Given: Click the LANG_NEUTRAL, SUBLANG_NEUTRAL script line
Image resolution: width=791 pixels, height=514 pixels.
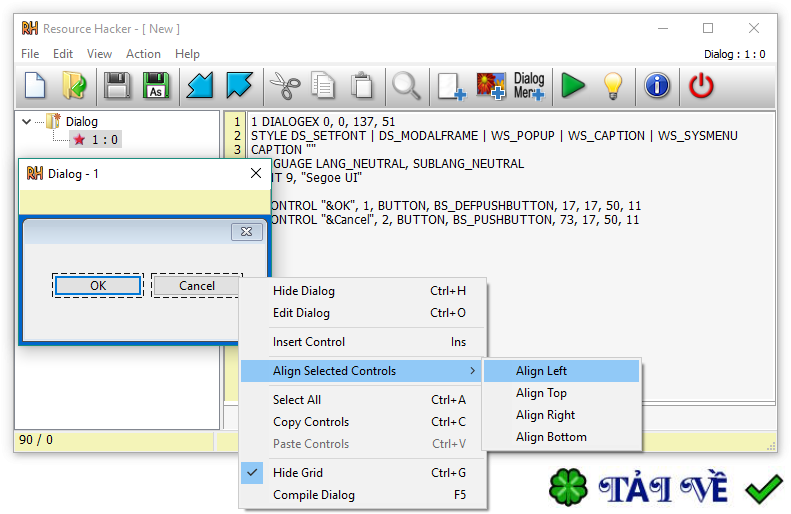Looking at the screenshot, I should (x=397, y=163).
